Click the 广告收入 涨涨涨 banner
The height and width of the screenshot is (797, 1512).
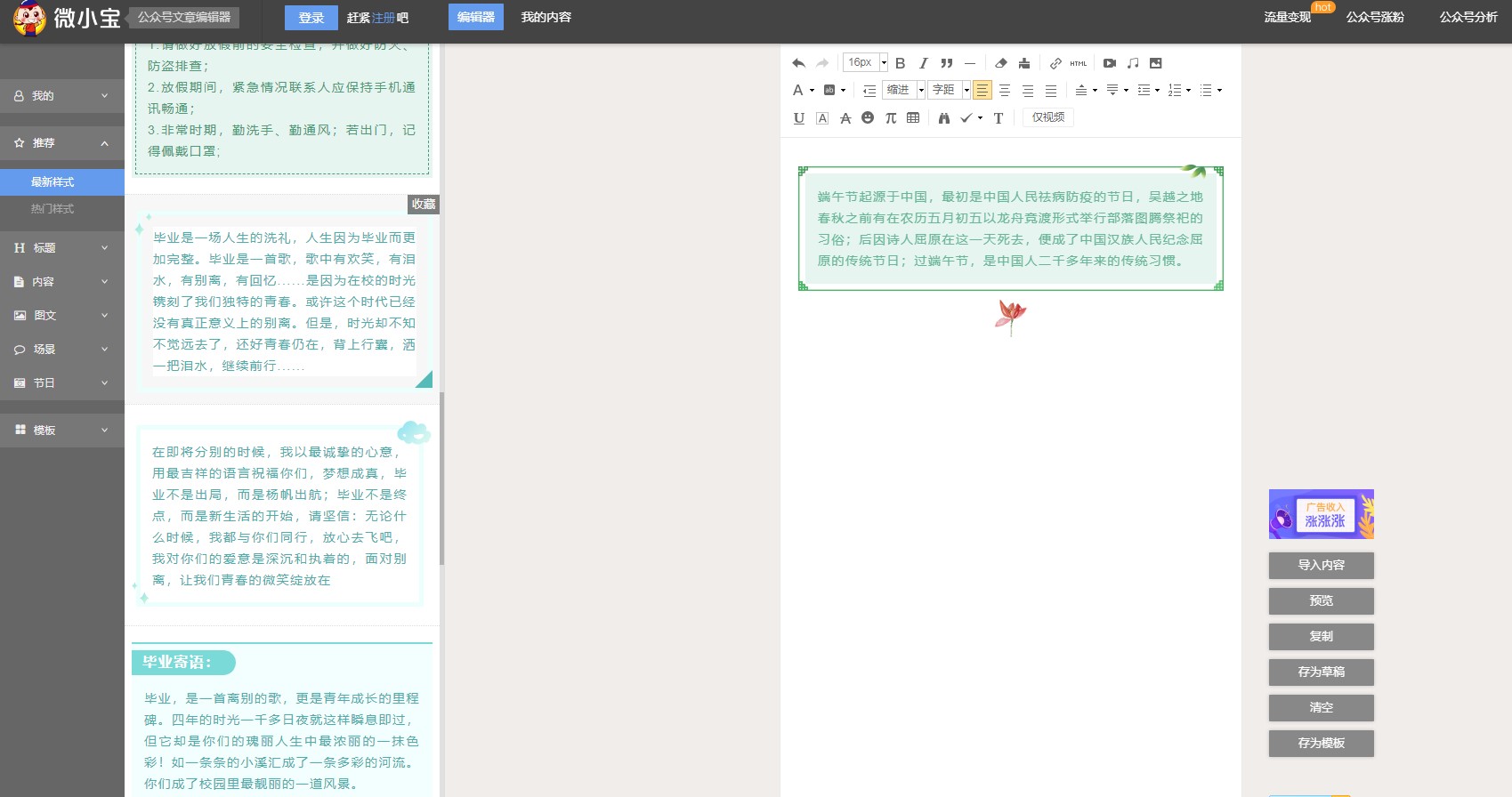1321,514
